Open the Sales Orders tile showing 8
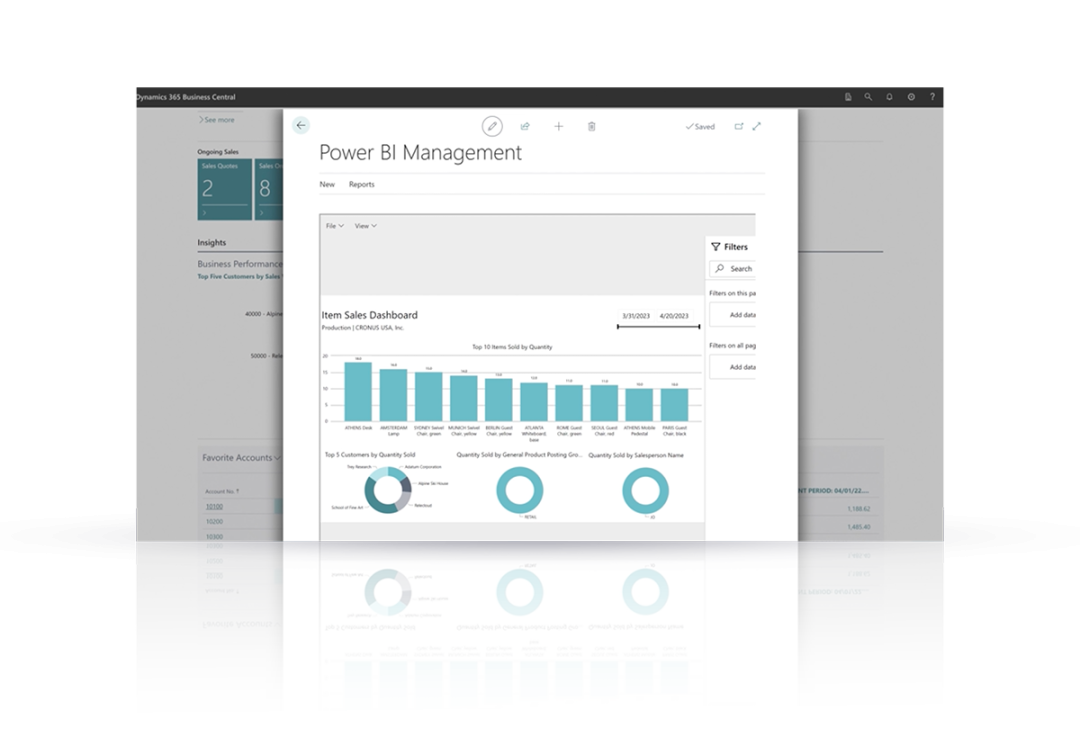 click(269, 189)
